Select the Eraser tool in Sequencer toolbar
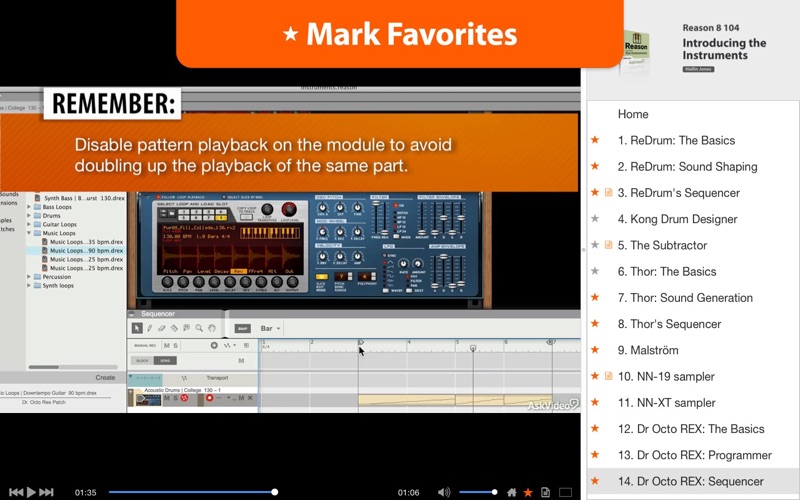Image resolution: width=800 pixels, height=500 pixels. click(x=162, y=328)
